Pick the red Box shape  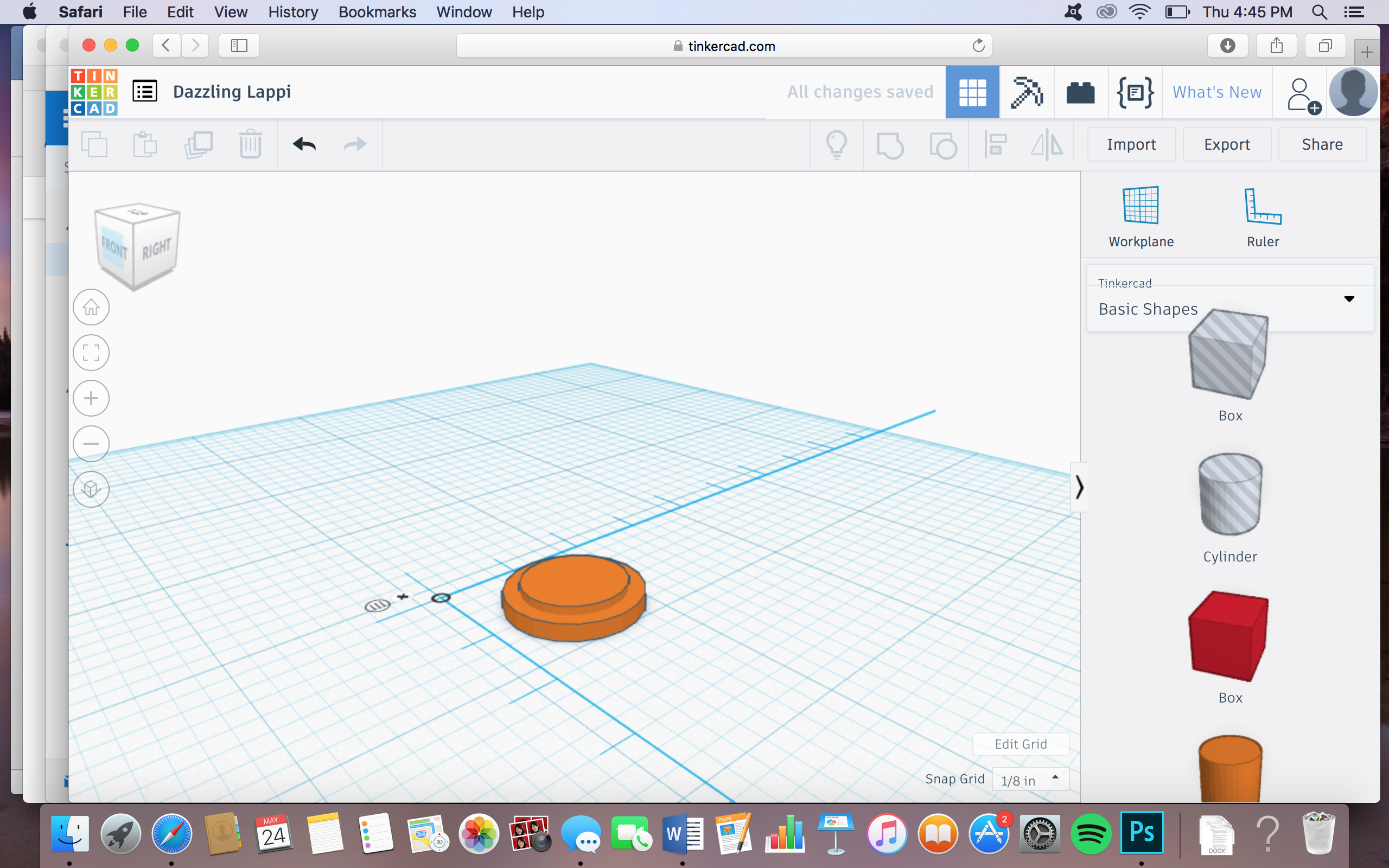point(1228,636)
